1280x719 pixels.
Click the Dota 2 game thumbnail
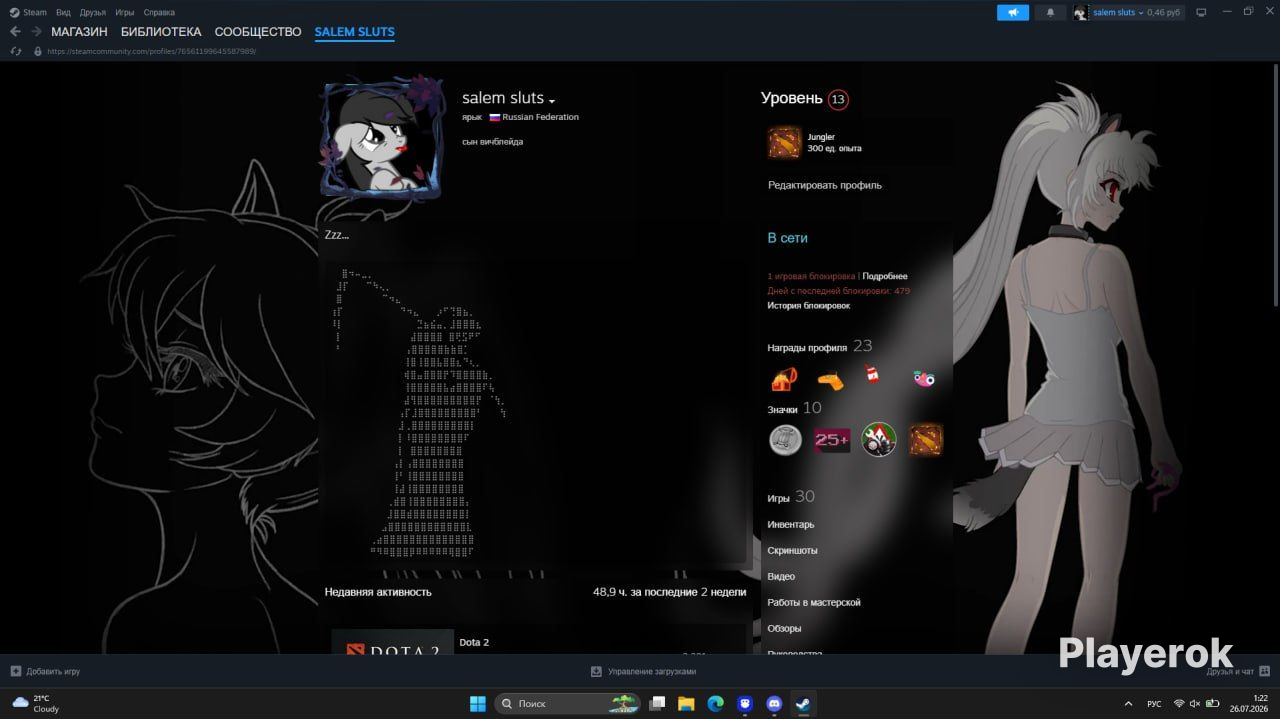392,642
